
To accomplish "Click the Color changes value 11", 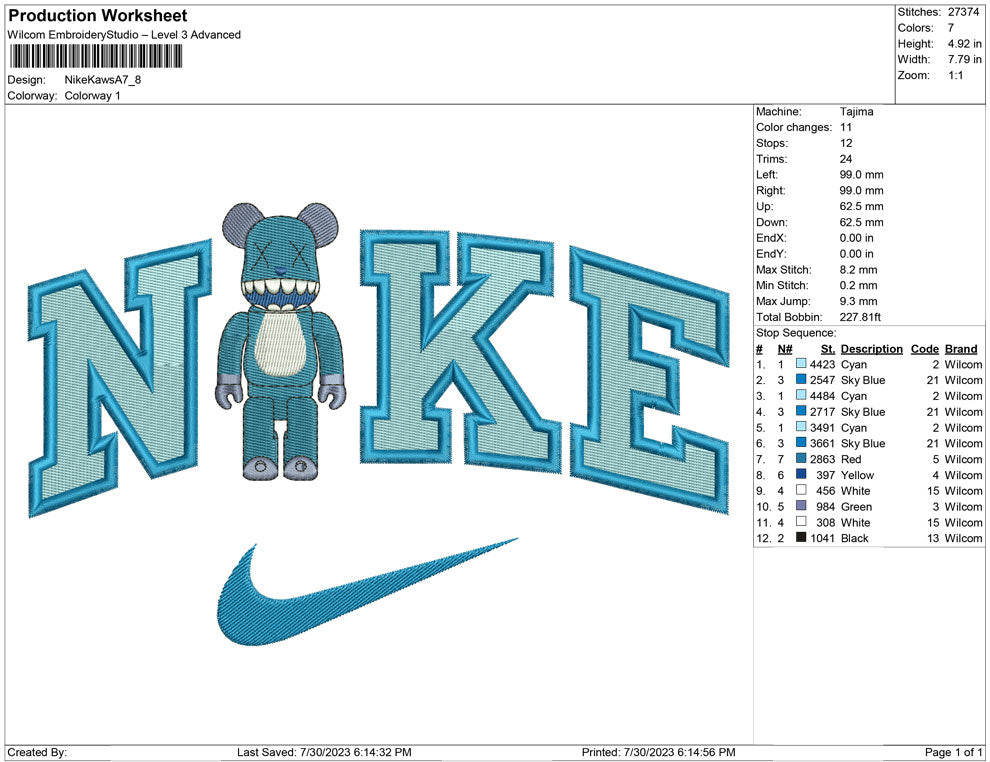I will point(846,128).
